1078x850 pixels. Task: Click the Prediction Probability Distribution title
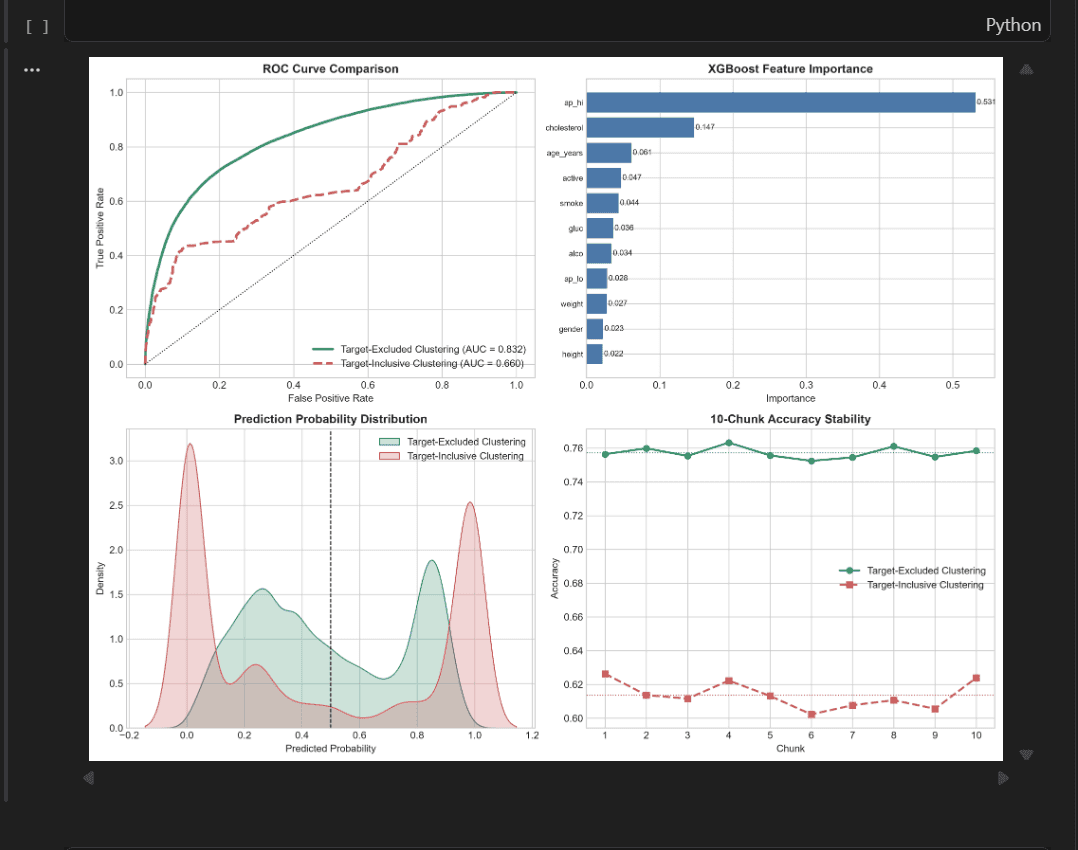[330, 419]
